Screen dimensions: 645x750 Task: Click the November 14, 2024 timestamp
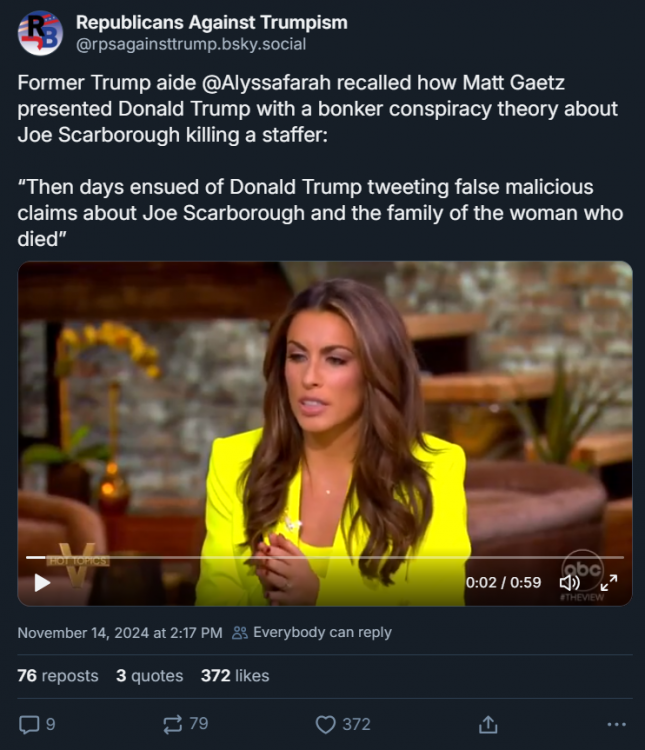tap(120, 632)
